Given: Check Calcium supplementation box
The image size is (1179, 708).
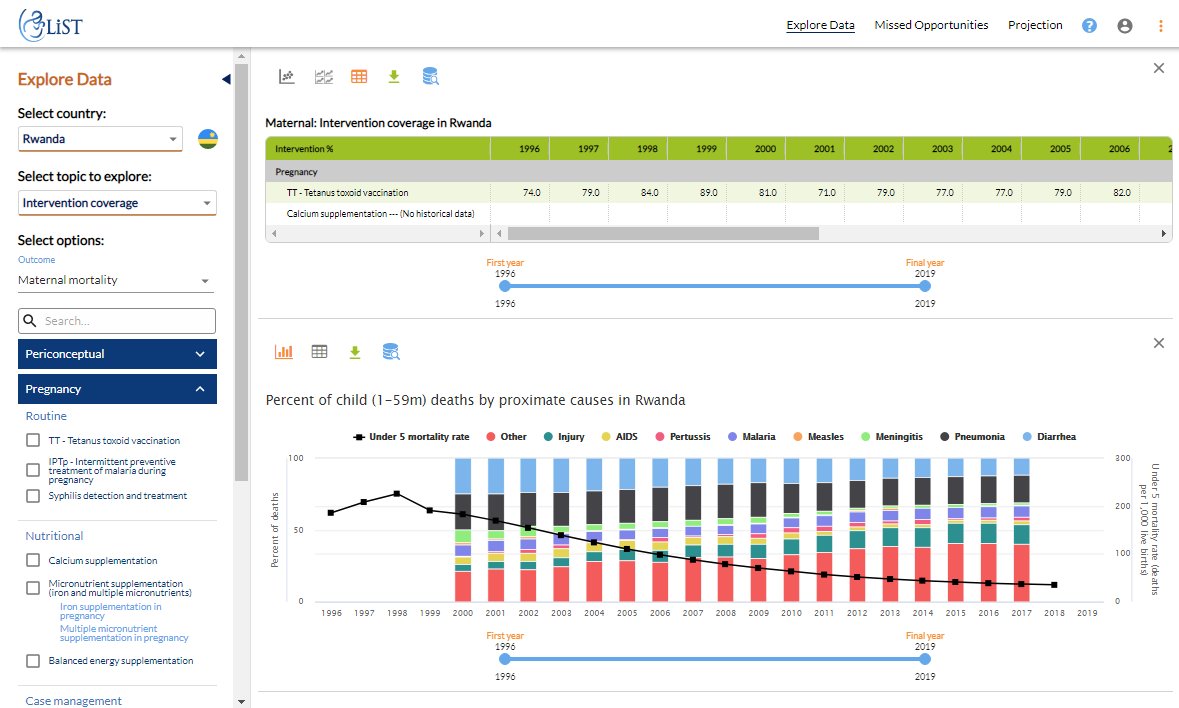Looking at the screenshot, I should [x=33, y=560].
